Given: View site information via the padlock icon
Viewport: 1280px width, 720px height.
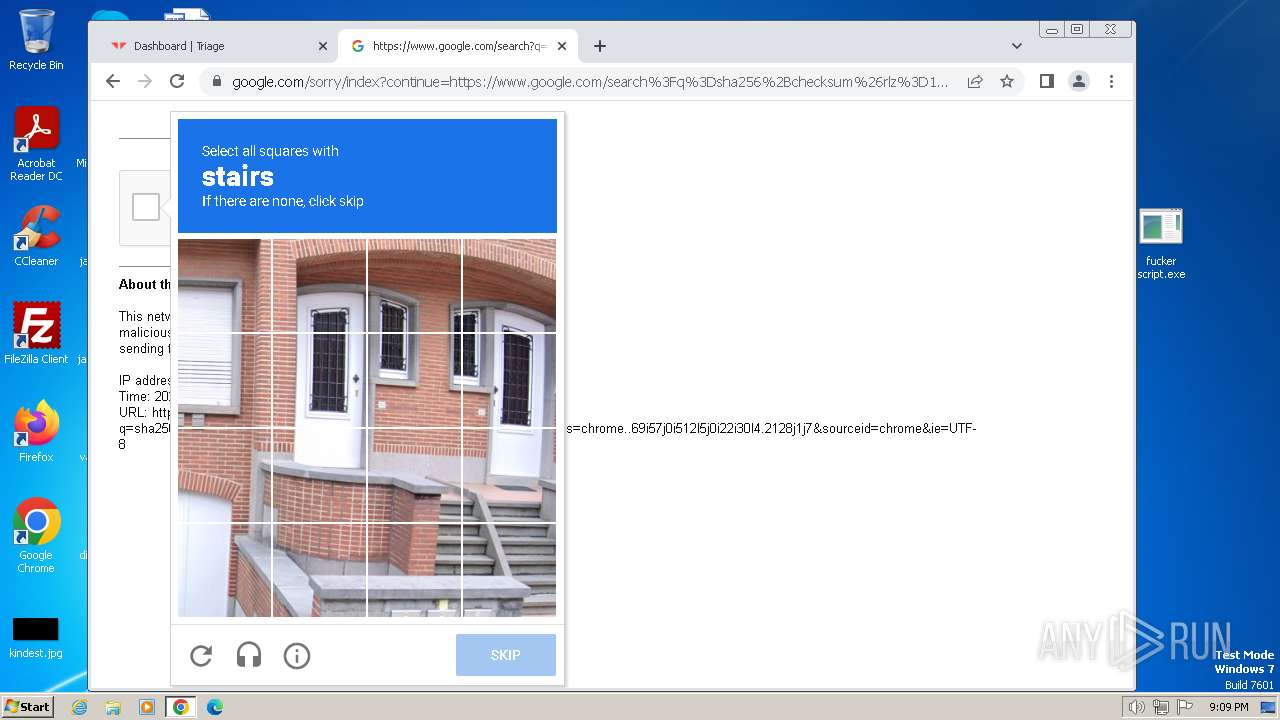Looking at the screenshot, I should (215, 82).
